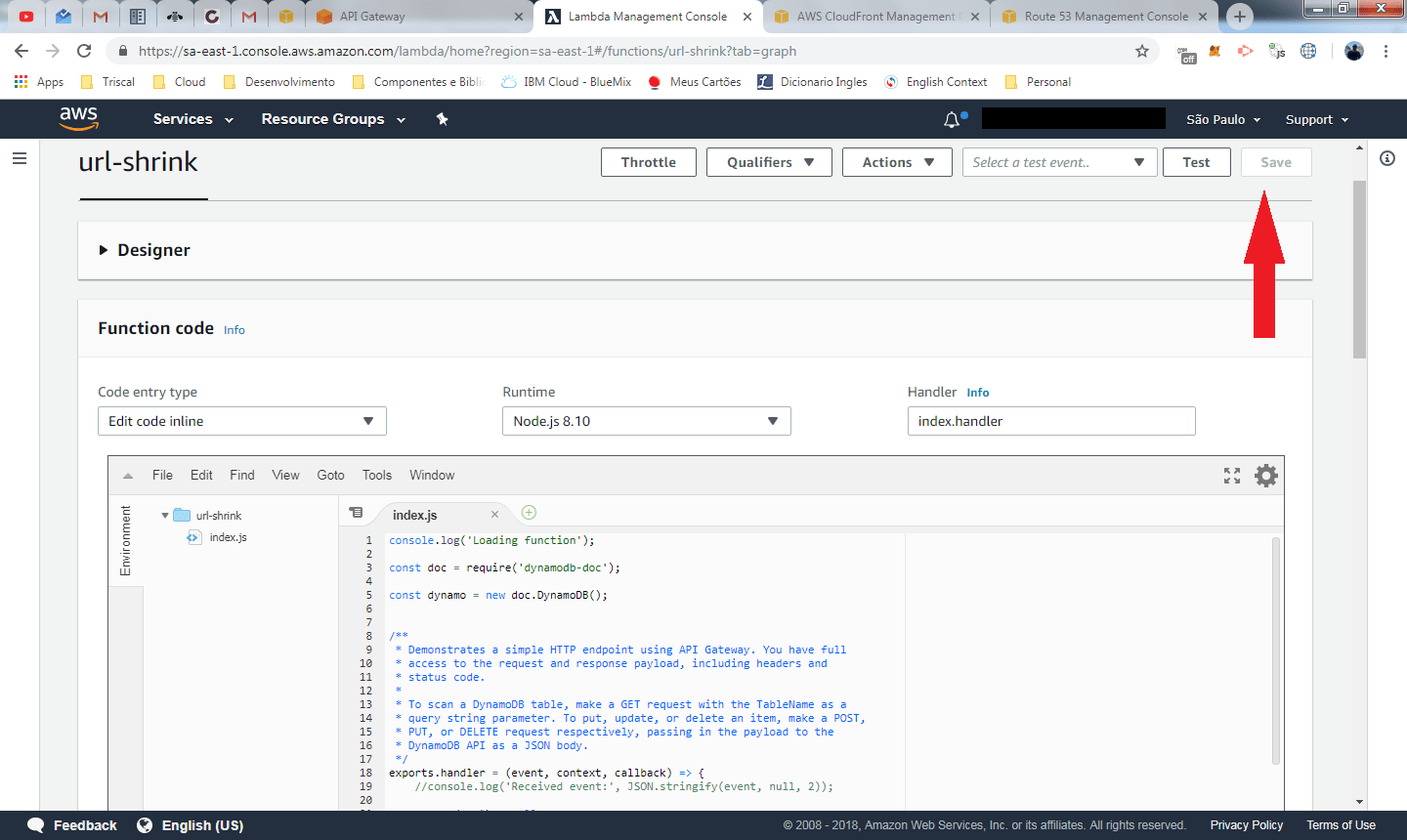
Task: Open the Desenvolvimento bookmark folder
Action: point(278,82)
